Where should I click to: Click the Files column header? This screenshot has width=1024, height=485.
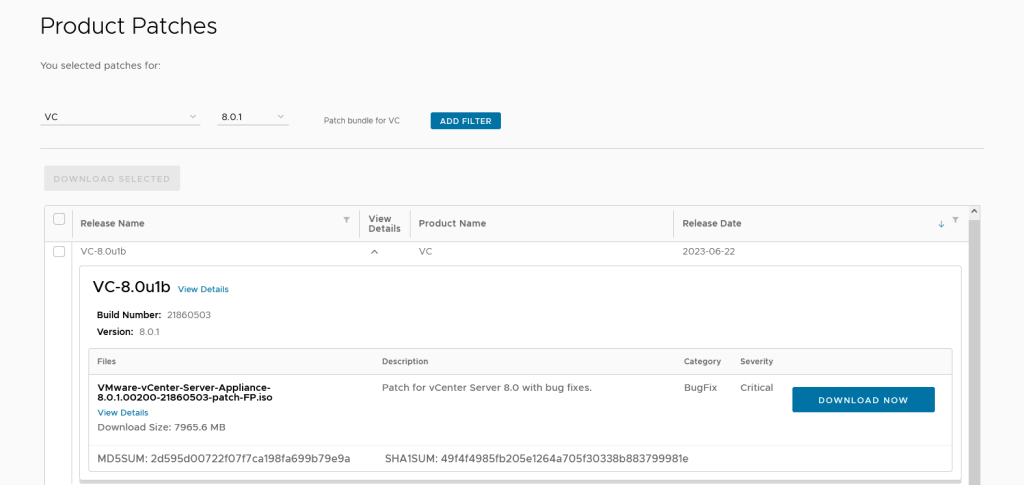tap(106, 361)
